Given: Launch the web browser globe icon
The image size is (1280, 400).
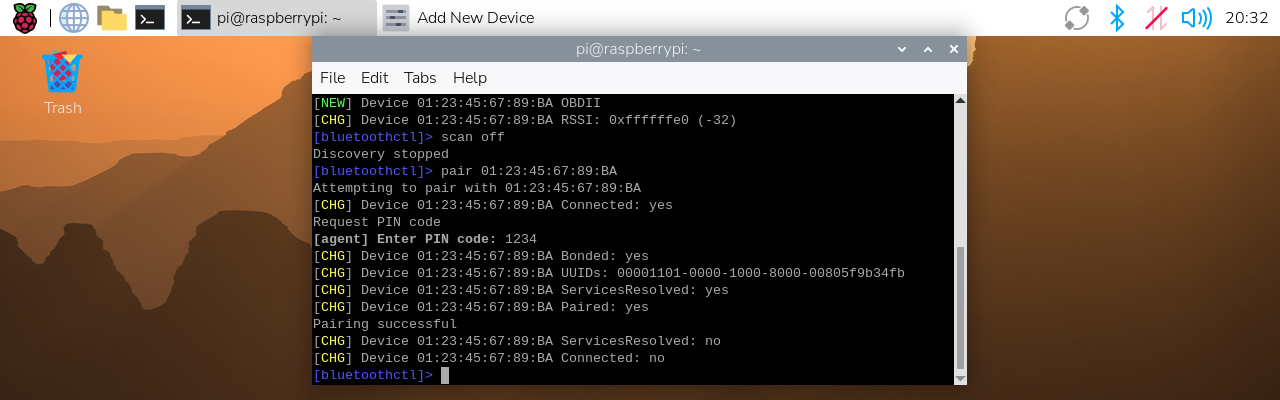Looking at the screenshot, I should point(73,17).
